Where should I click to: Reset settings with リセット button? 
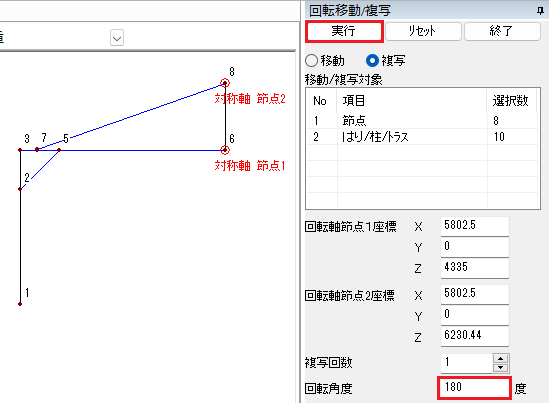[x=423, y=31]
